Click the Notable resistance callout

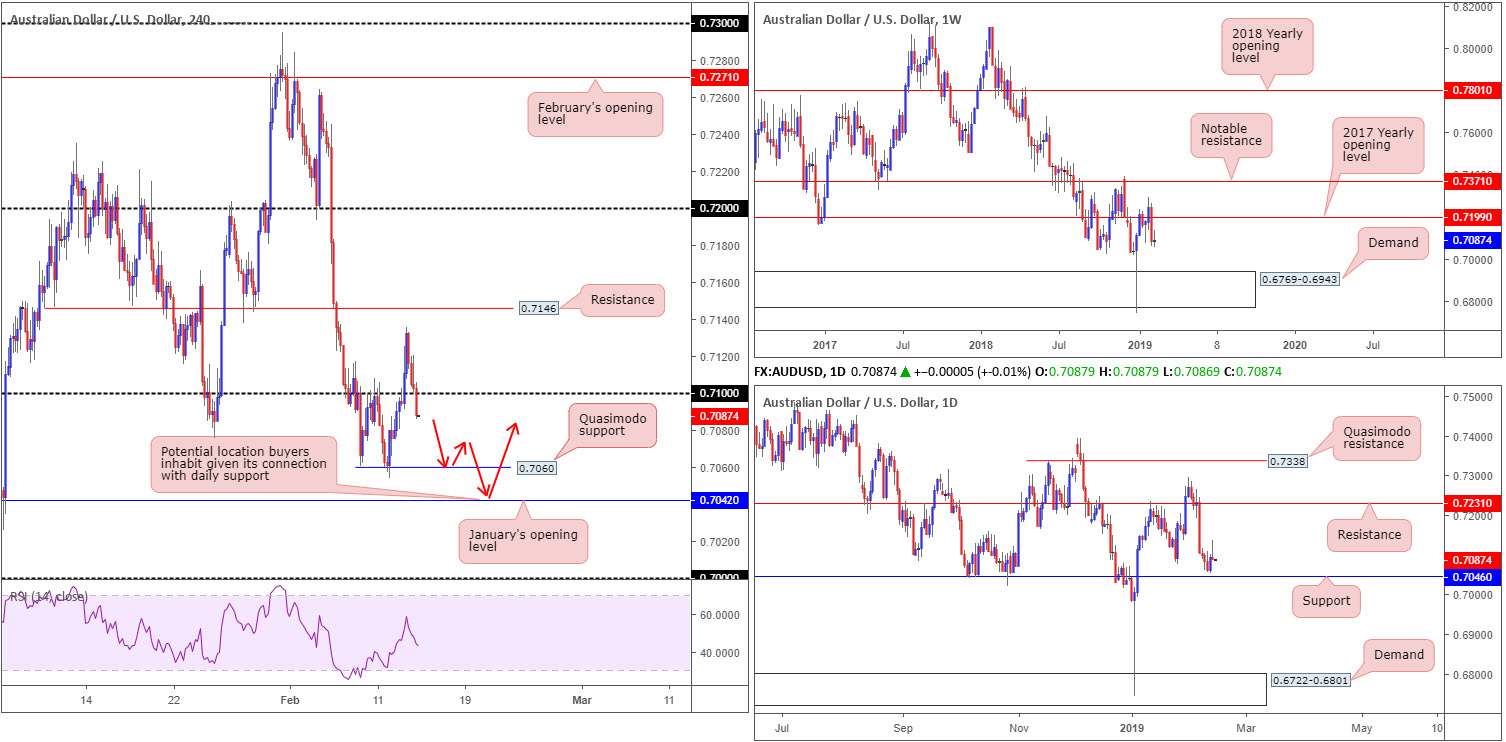tap(1231, 137)
